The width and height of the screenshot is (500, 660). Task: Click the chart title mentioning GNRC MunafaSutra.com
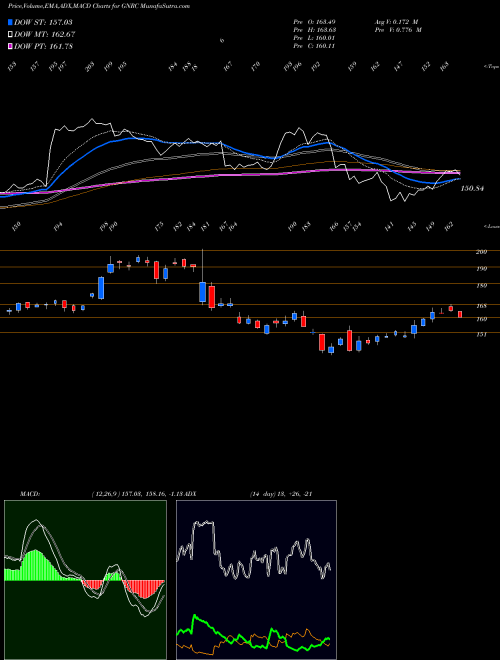(x=99, y=6)
